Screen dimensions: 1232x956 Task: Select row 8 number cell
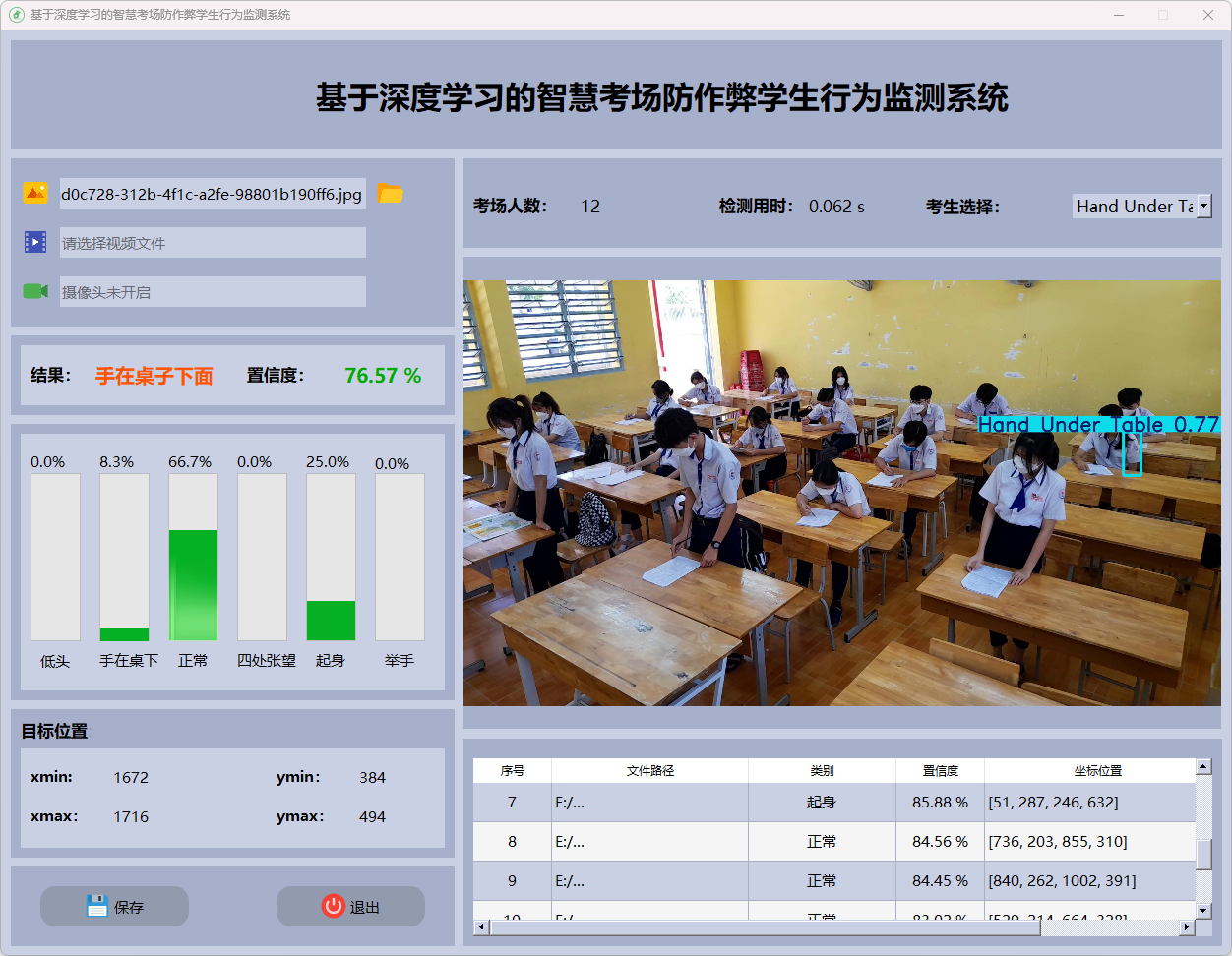coord(512,842)
